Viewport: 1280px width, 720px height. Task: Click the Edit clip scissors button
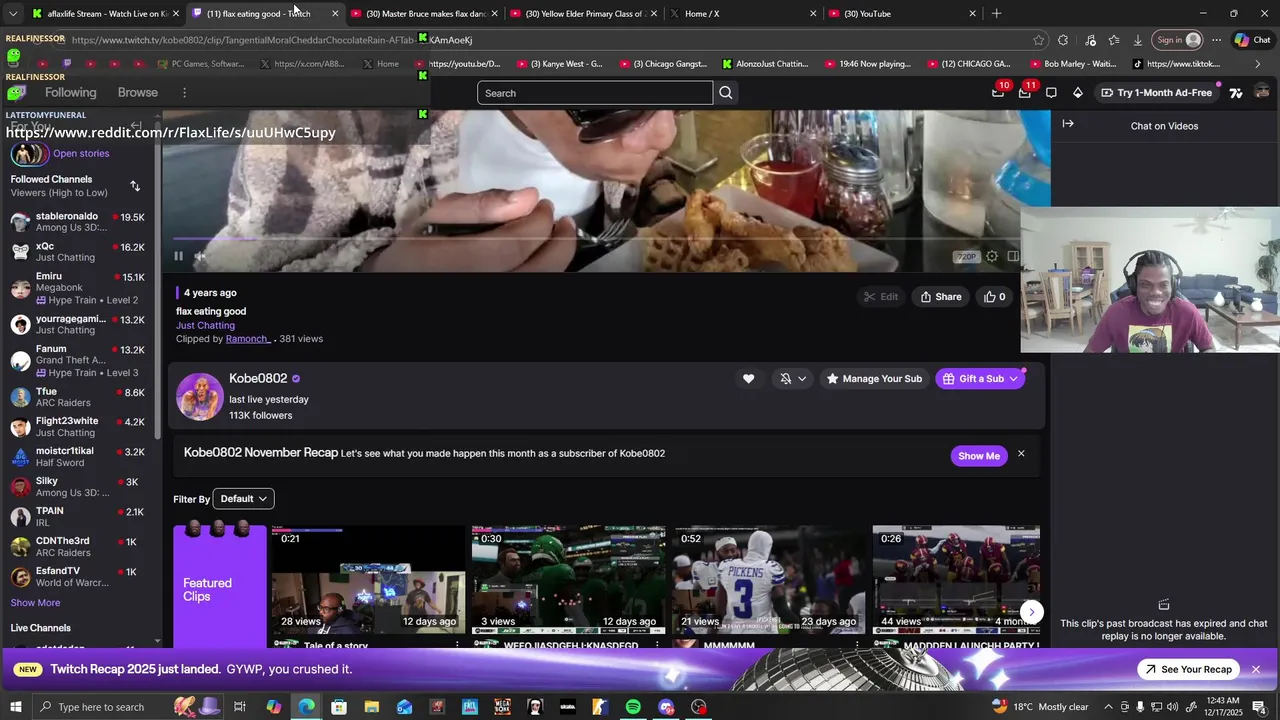coord(881,297)
